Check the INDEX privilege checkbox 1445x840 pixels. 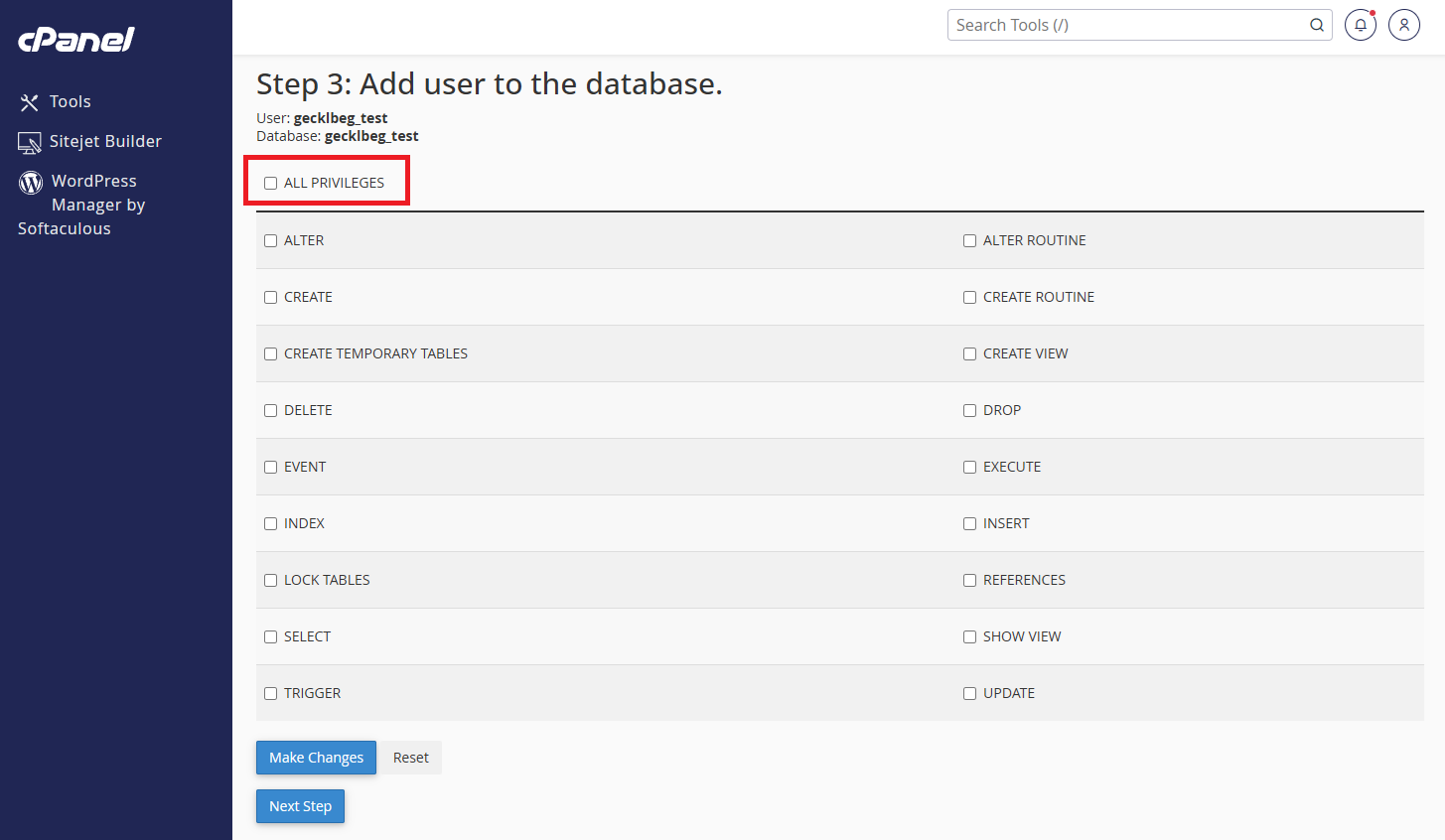[270, 523]
